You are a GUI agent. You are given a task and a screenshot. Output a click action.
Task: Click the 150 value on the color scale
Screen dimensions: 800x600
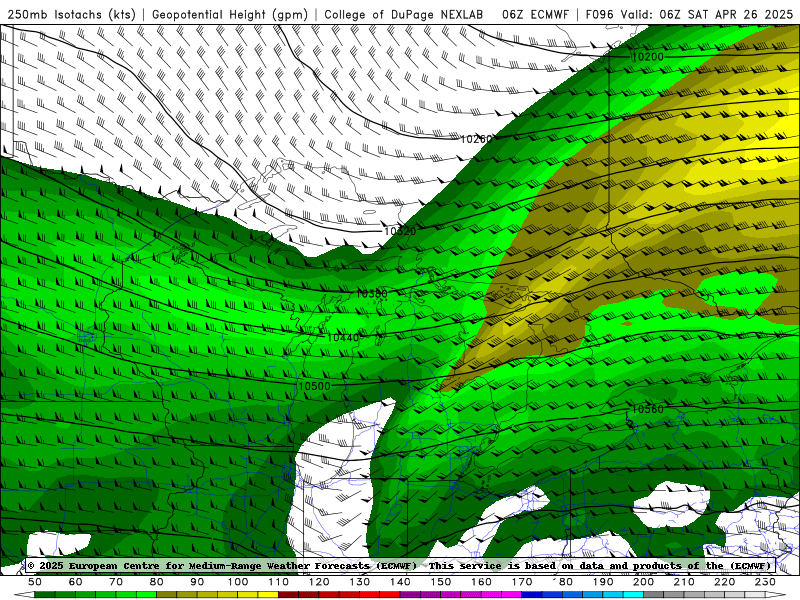(x=440, y=582)
